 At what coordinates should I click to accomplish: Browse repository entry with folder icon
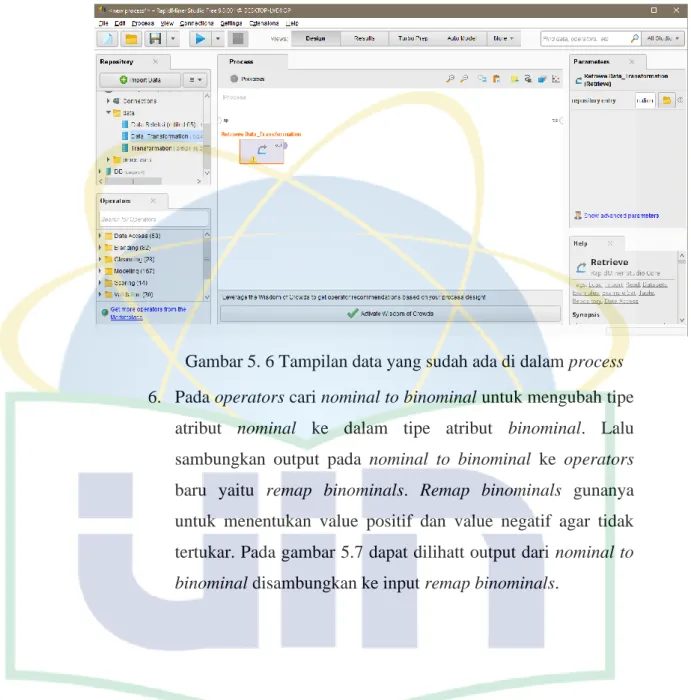(666, 100)
